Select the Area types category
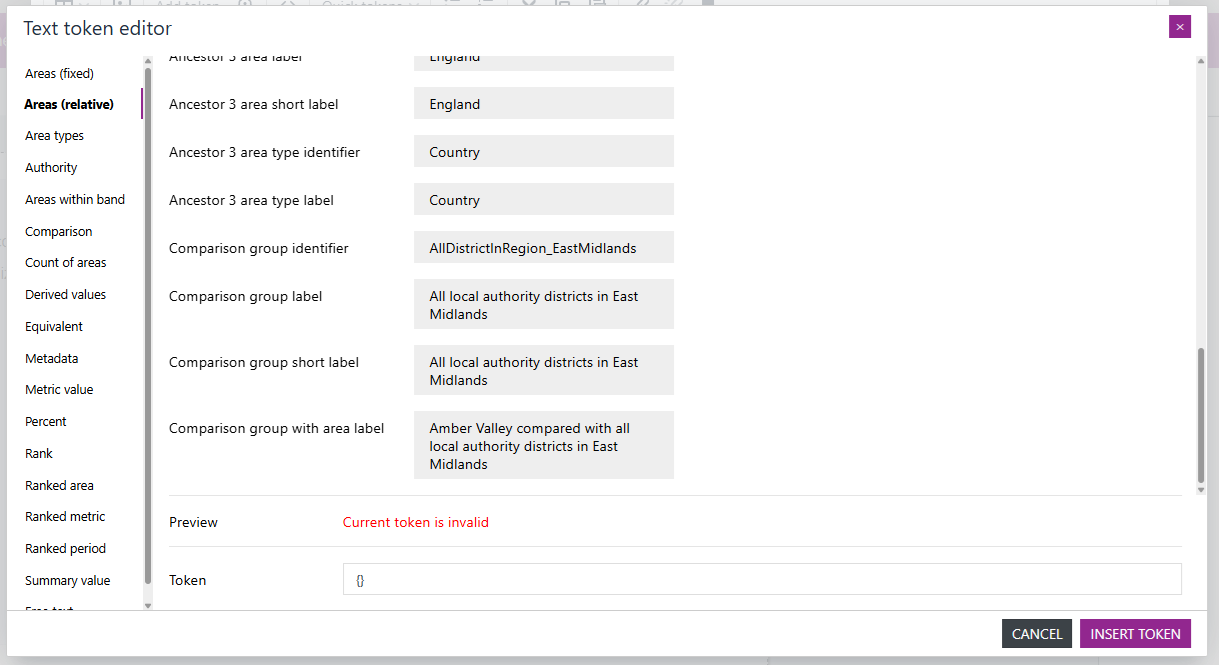This screenshot has height=665, width=1219. click(54, 135)
